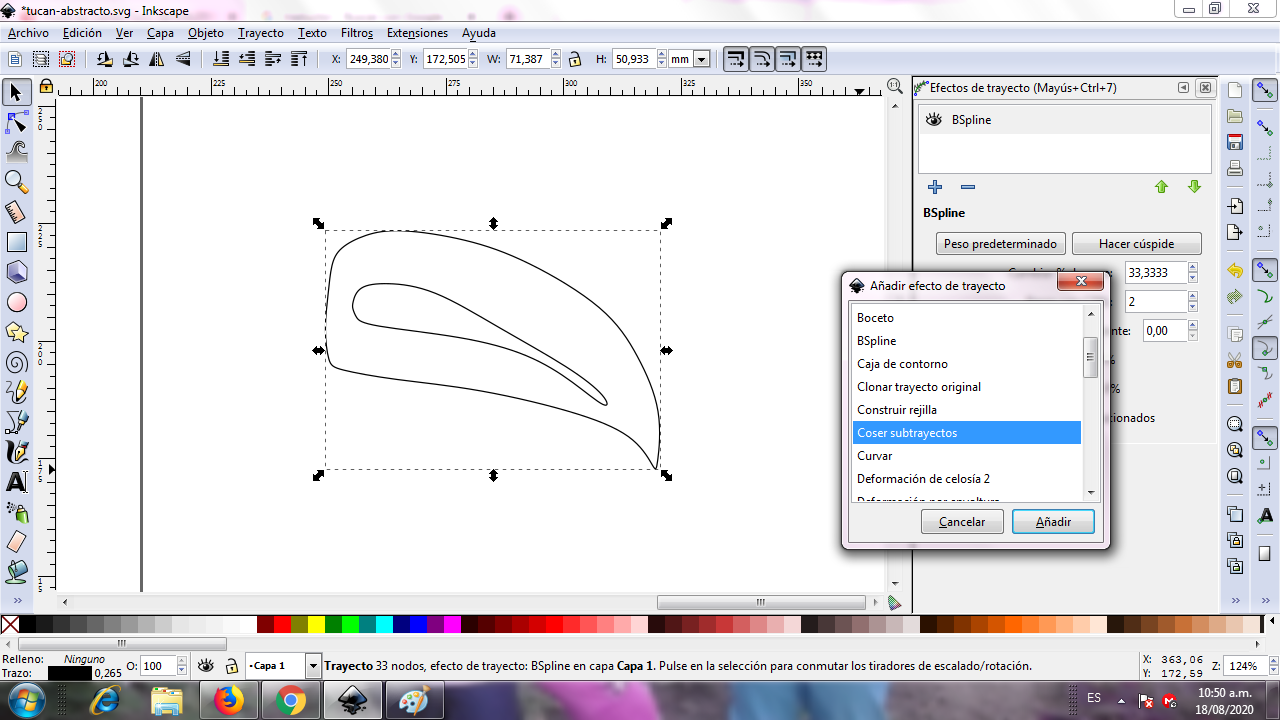Select Curvar in effect list
Viewport: 1280px width, 720px height.
967,456
